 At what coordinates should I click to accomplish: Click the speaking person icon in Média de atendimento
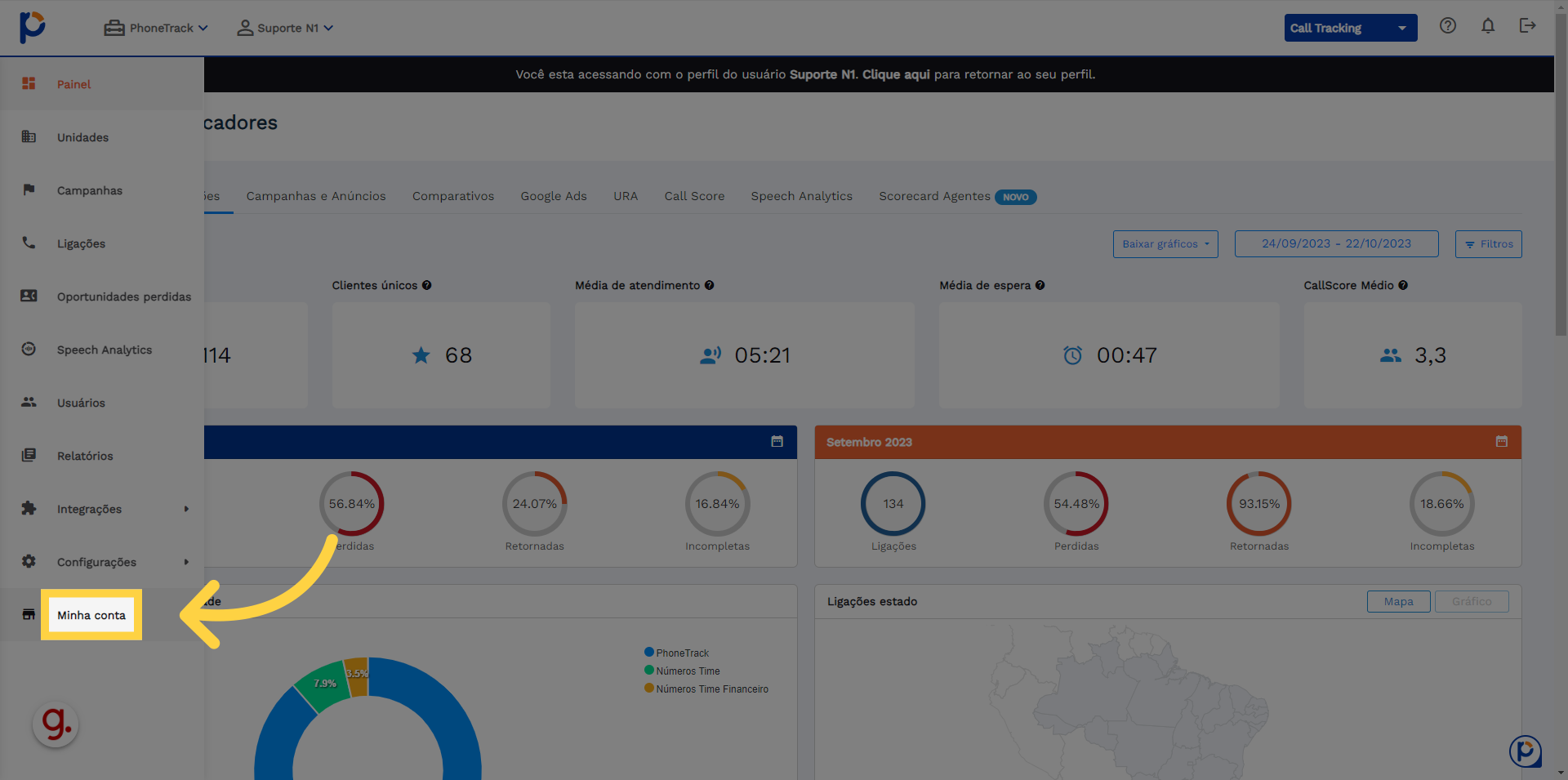point(710,355)
